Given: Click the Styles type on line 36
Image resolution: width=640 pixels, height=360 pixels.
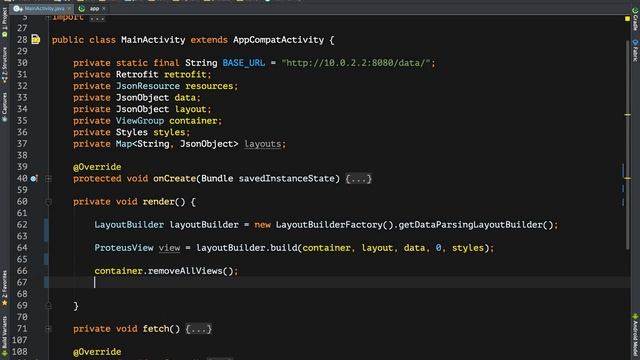Looking at the screenshot, I should 132,132.
